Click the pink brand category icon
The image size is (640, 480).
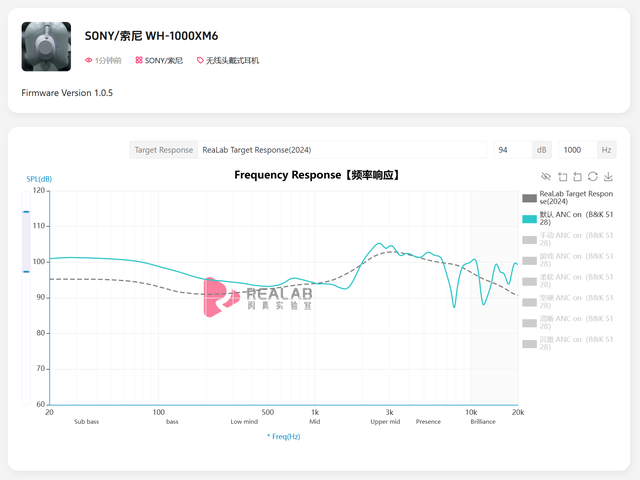139,60
